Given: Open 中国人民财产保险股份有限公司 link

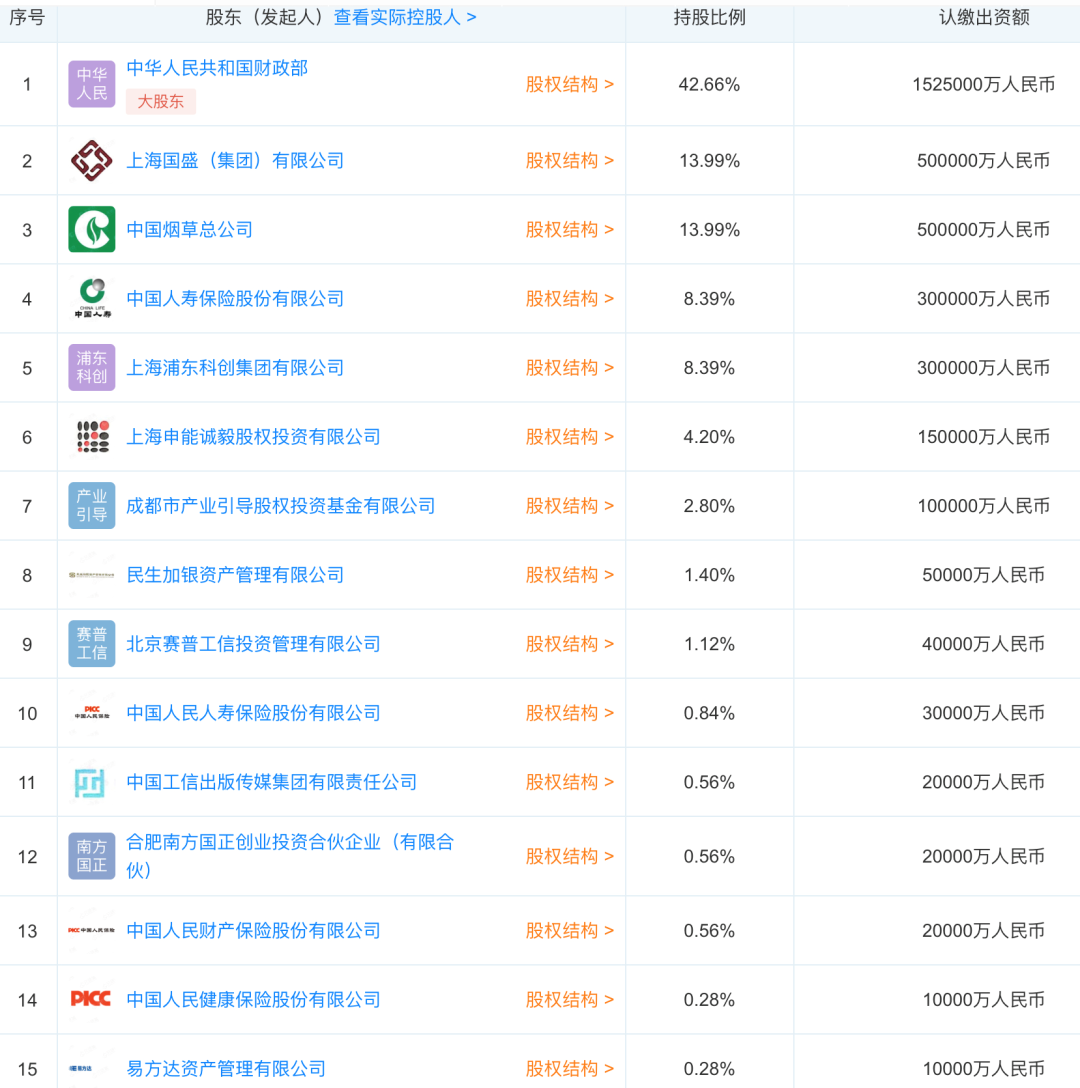Looking at the screenshot, I should click(253, 930).
